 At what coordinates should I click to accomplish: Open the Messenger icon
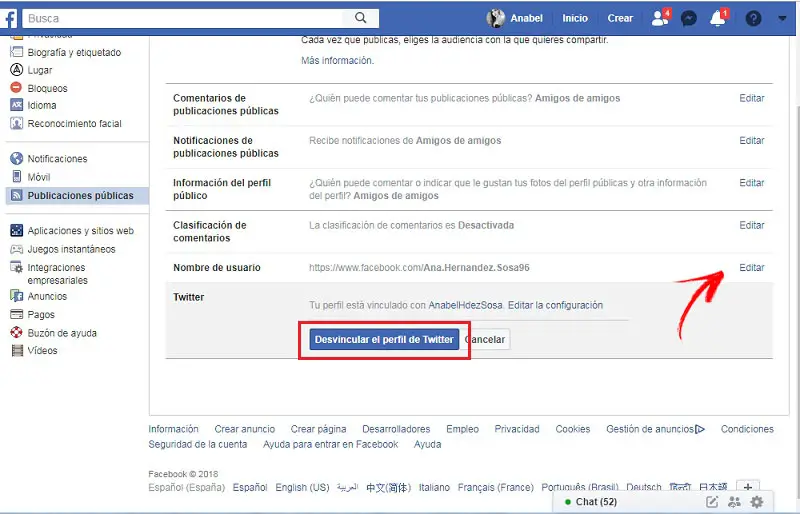coord(689,18)
